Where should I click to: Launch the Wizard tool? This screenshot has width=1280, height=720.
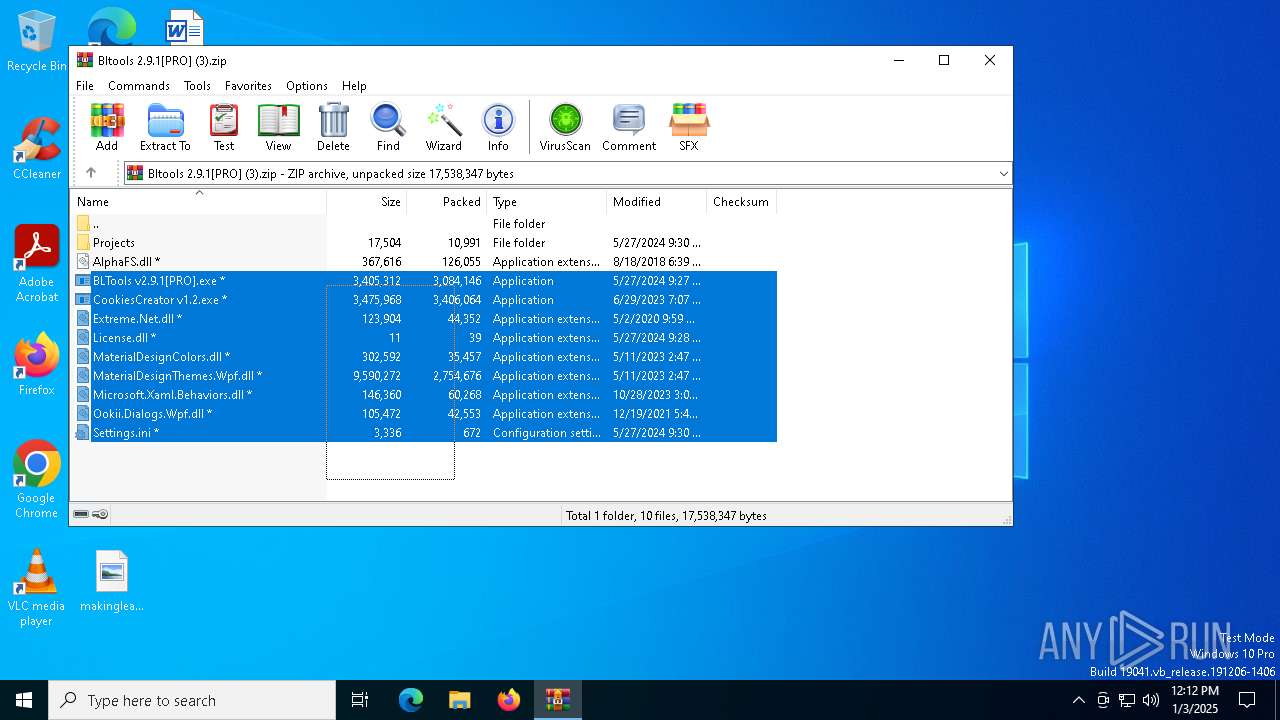tap(443, 127)
